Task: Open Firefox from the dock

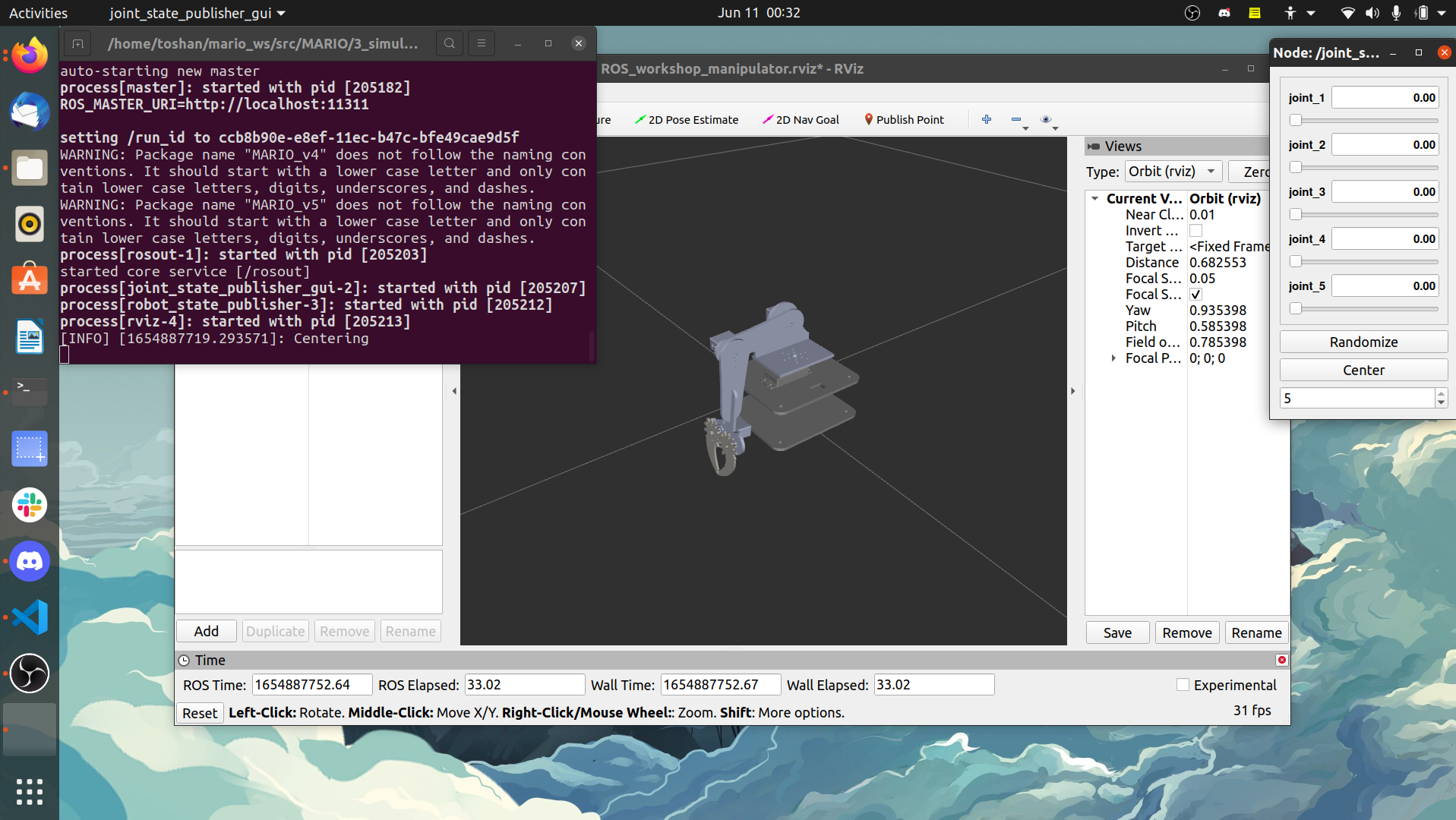Action: tap(30, 55)
